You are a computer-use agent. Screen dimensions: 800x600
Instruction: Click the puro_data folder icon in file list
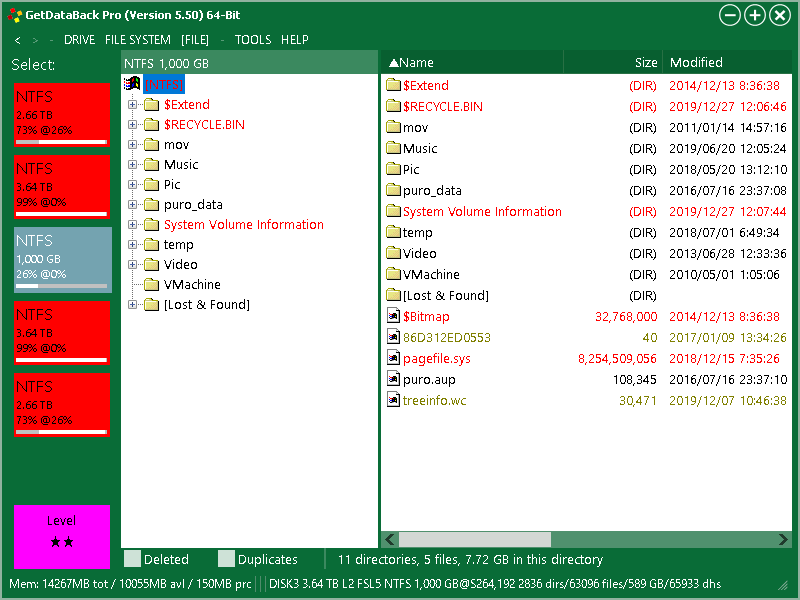point(393,190)
